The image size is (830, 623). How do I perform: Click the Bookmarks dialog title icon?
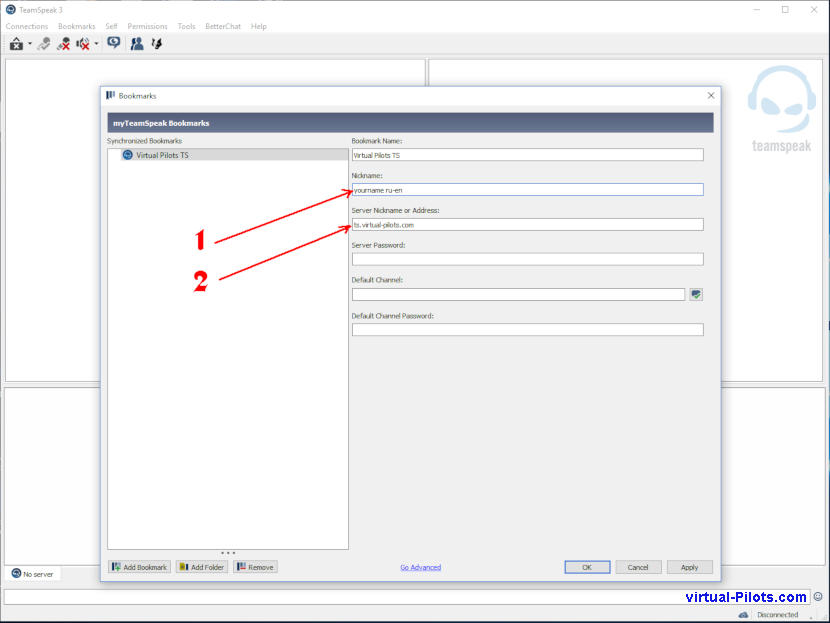click(111, 95)
